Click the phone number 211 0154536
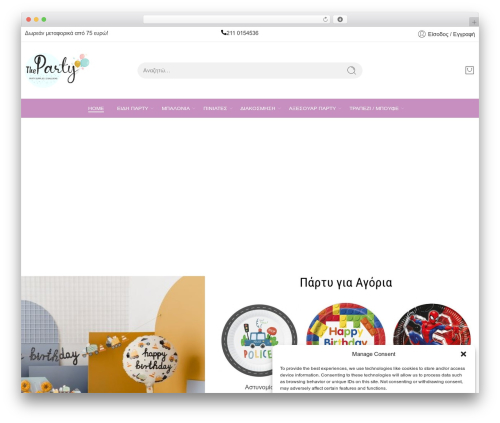500x423 pixels. (x=242, y=33)
